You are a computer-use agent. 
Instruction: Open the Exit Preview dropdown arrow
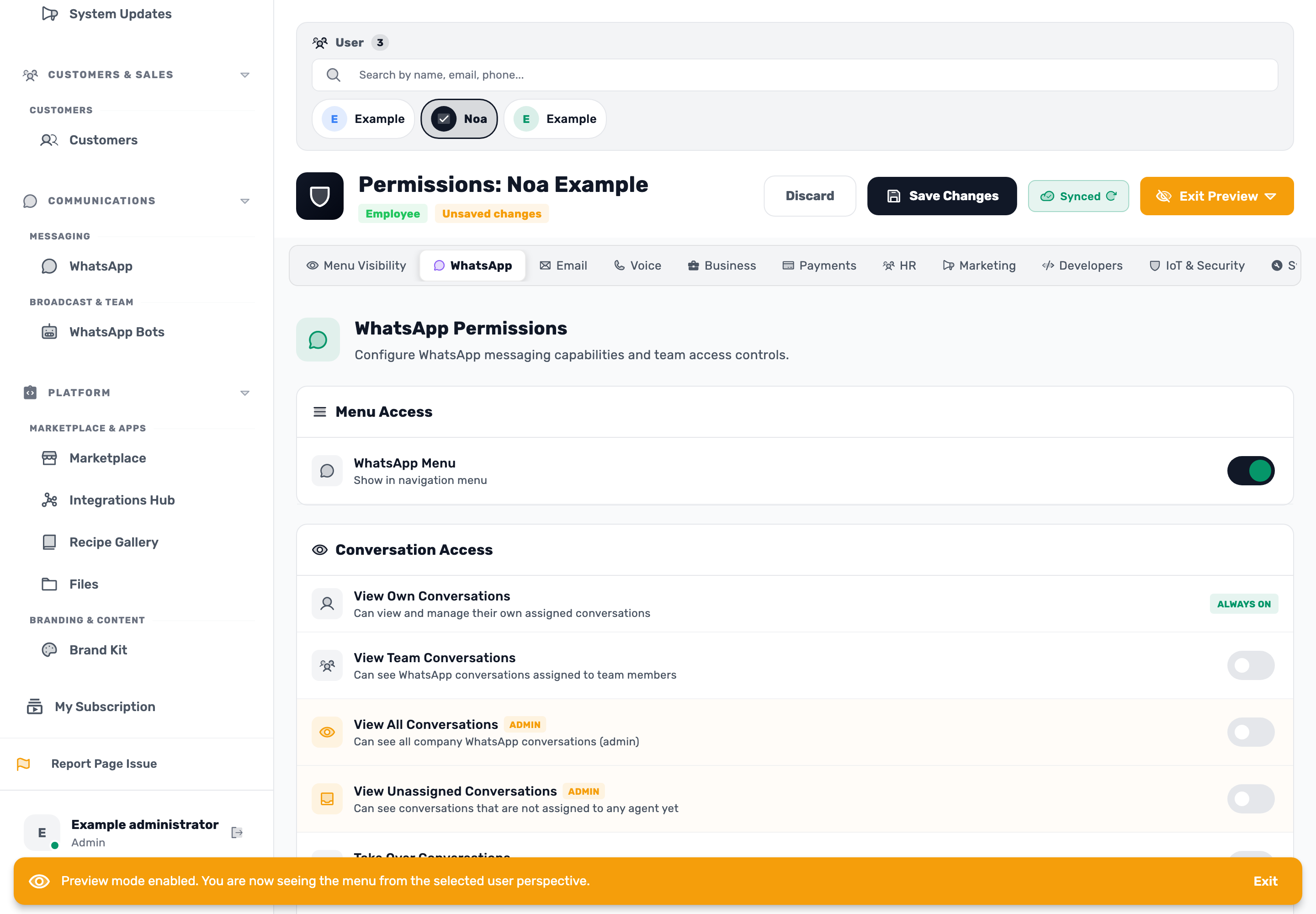click(x=1270, y=197)
